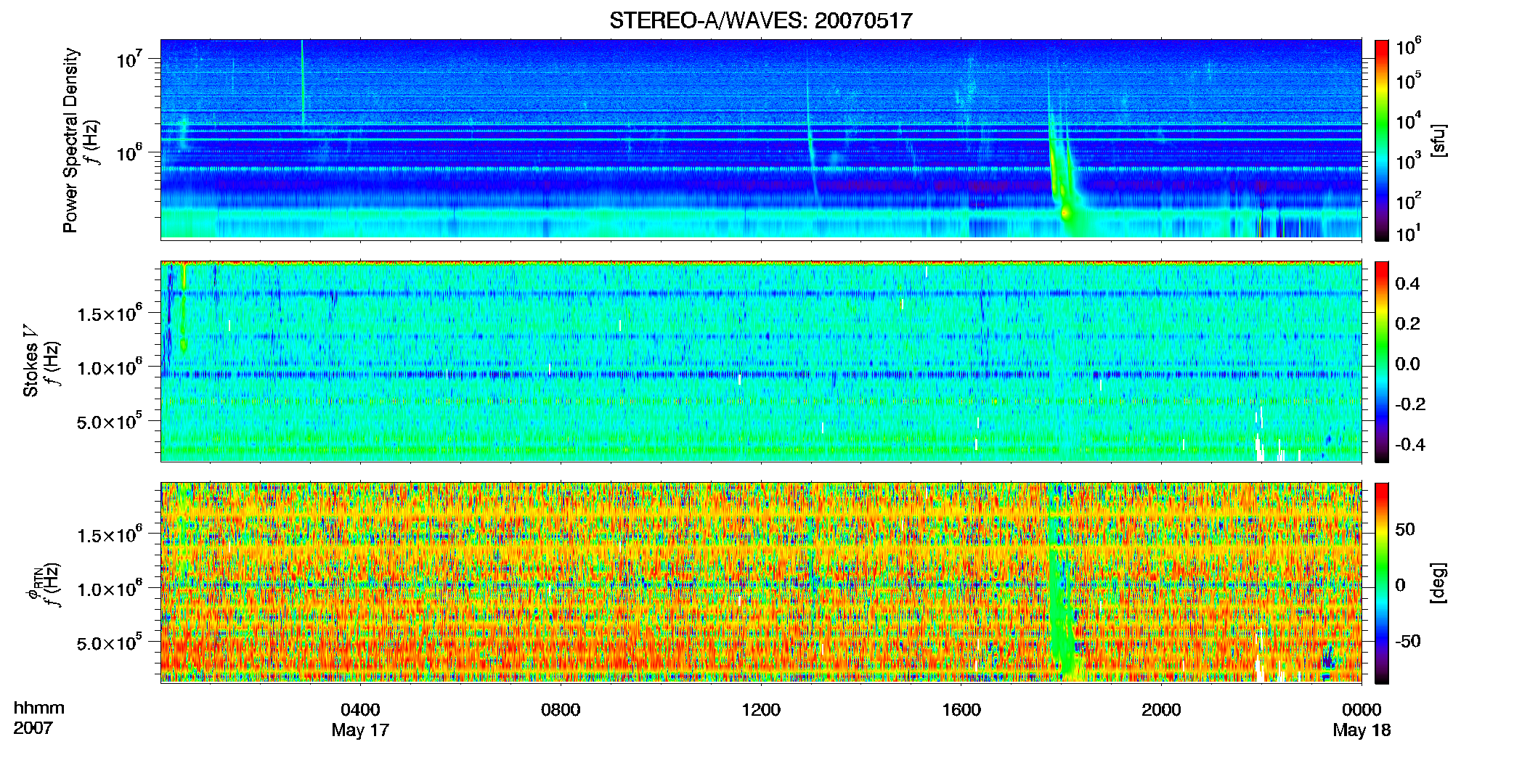This screenshot has width=1522, height=784.
Task: Click the 1.0×10^6 tick of φRTN panel
Action: click(110, 589)
